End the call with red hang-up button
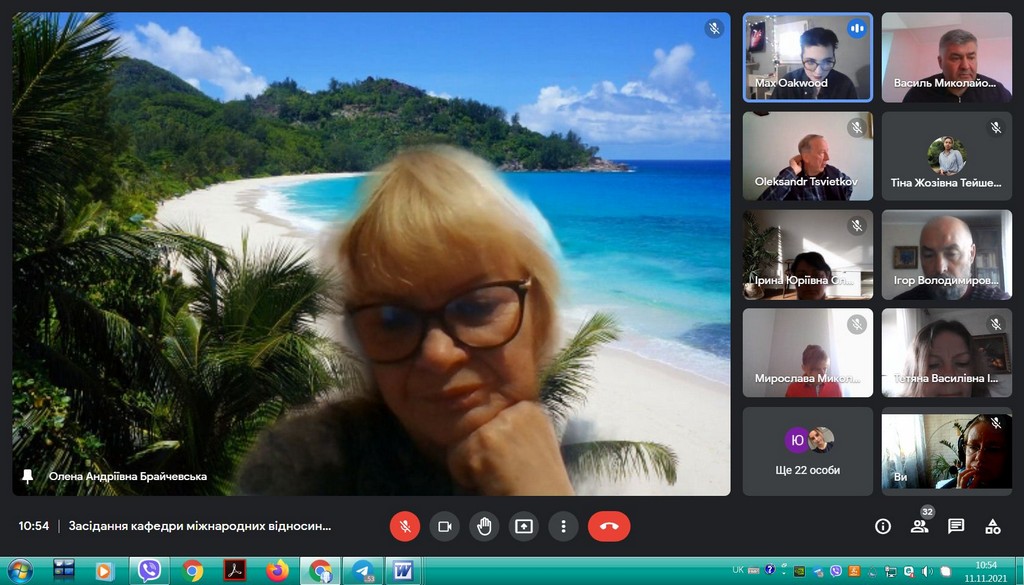 (x=609, y=526)
